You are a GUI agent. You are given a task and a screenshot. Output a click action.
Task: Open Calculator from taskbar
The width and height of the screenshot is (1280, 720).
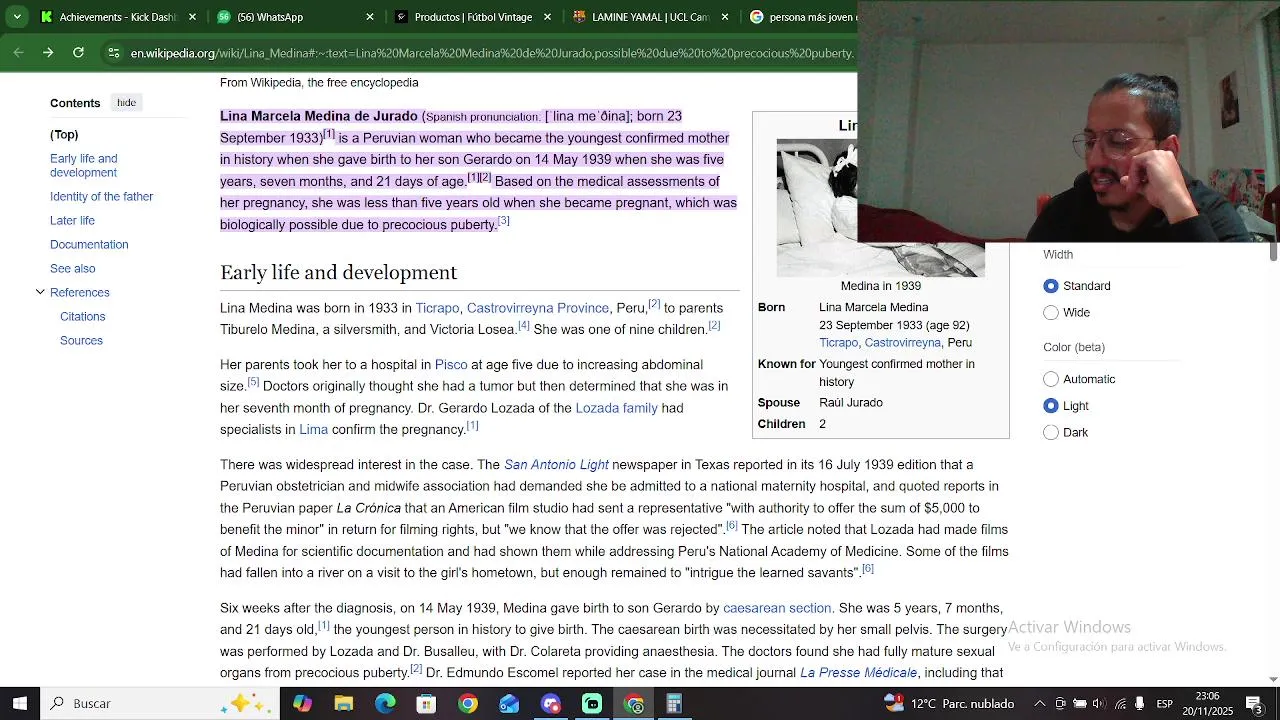674,704
